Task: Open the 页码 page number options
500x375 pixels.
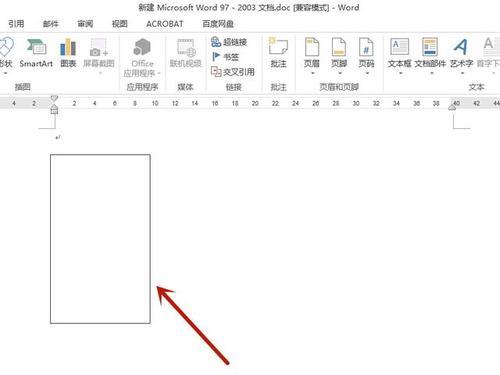Action: point(366,53)
